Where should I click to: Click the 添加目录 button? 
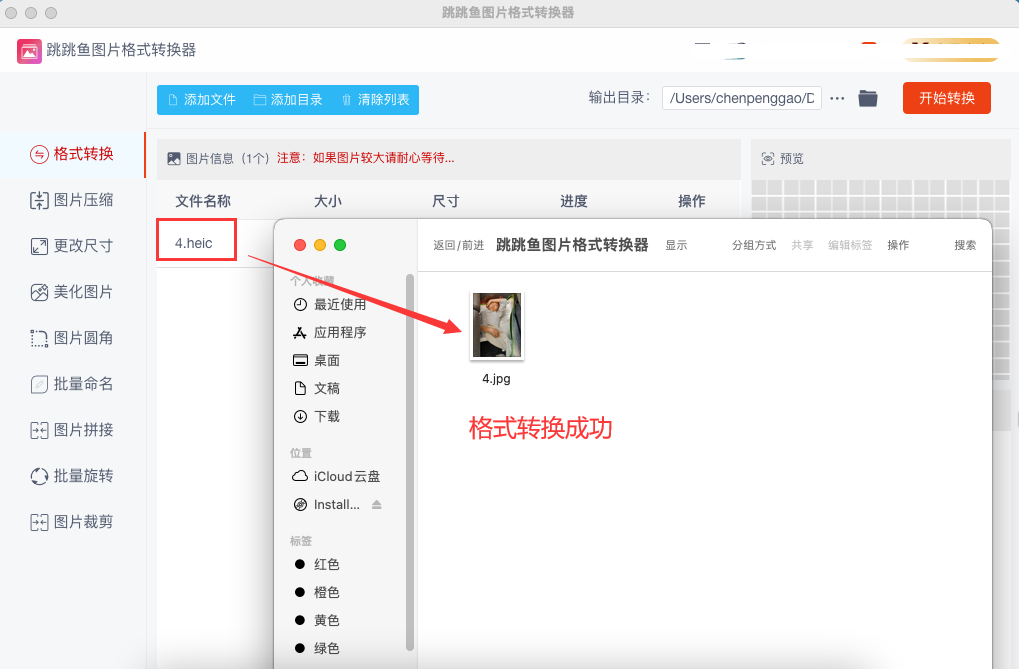pos(288,100)
